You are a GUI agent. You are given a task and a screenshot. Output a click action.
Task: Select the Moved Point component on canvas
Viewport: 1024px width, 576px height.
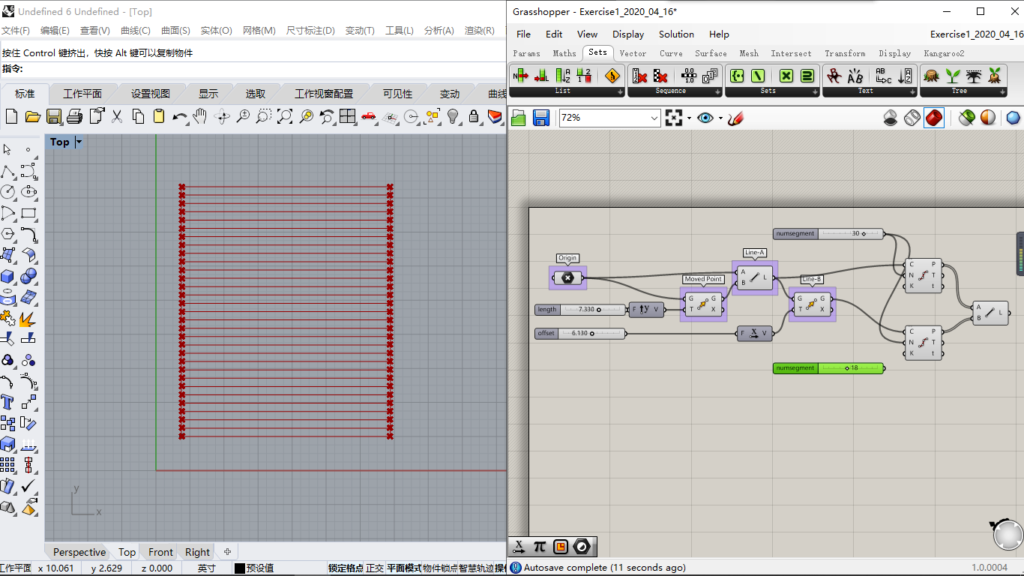pyautogui.click(x=703, y=304)
